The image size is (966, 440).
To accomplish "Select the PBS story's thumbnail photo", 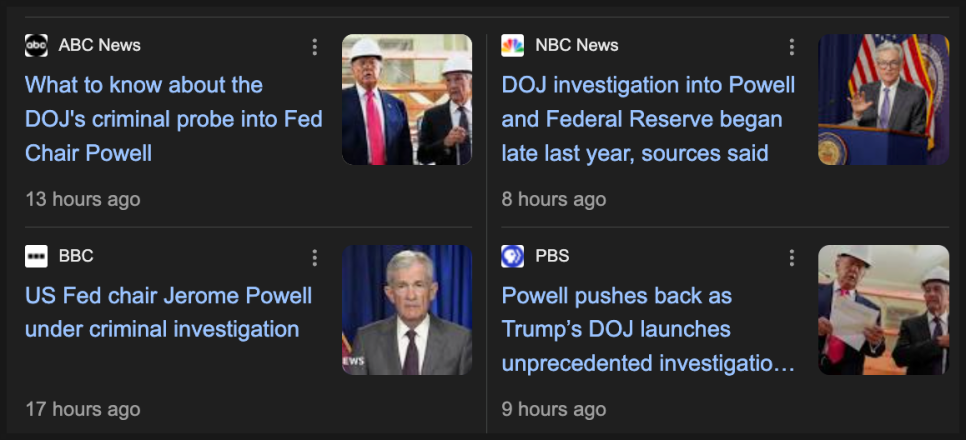I will click(883, 310).
